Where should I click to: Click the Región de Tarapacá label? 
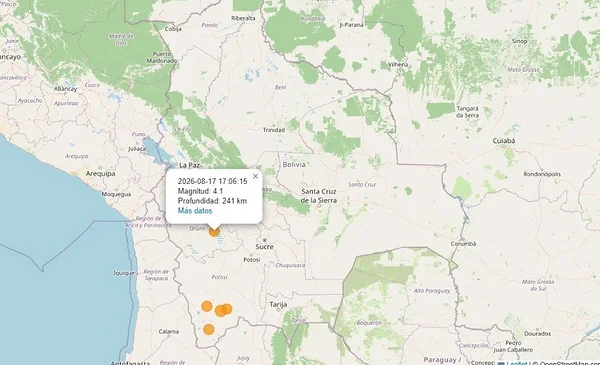(156, 275)
